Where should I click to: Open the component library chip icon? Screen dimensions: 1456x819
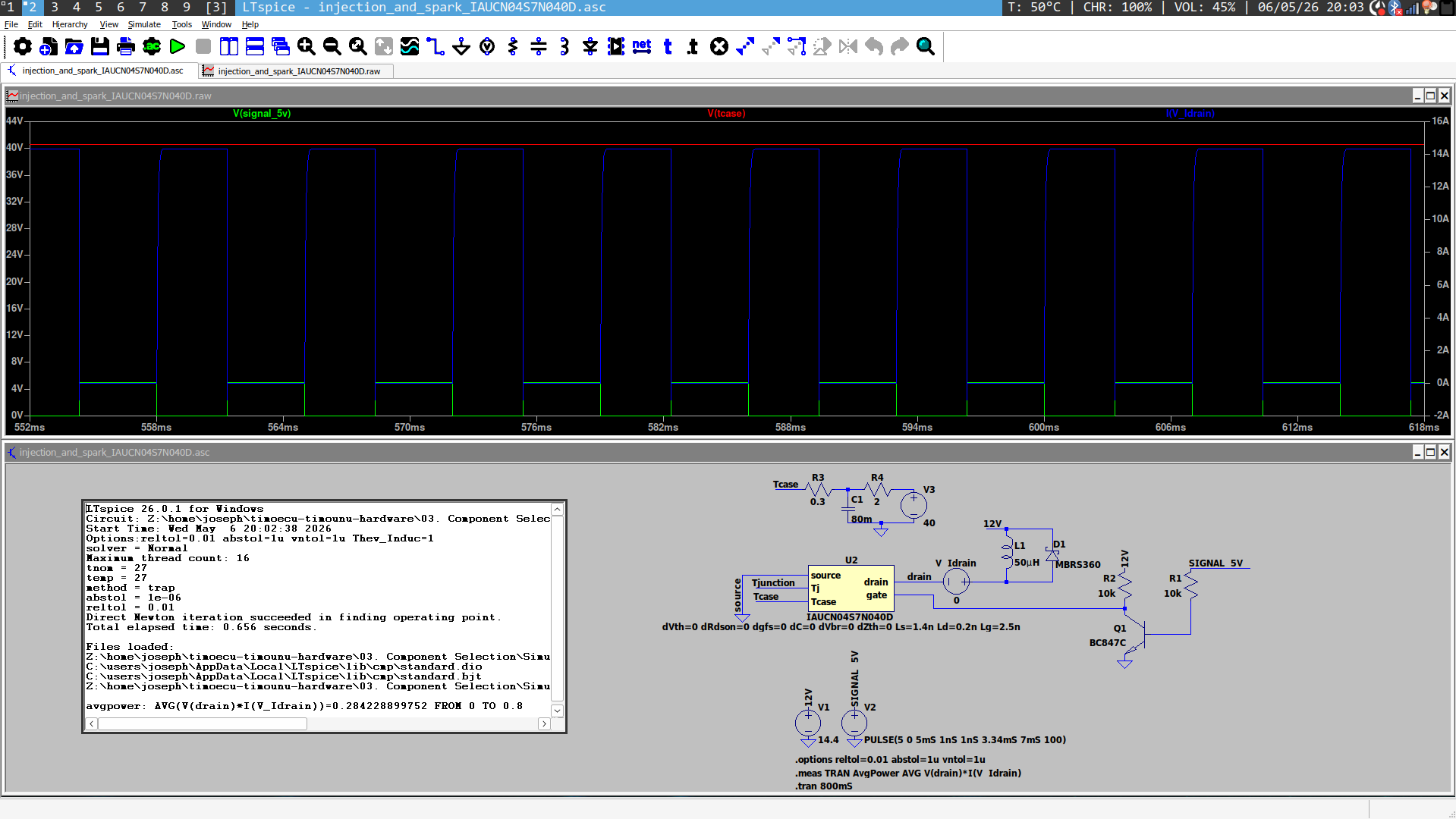click(x=616, y=47)
